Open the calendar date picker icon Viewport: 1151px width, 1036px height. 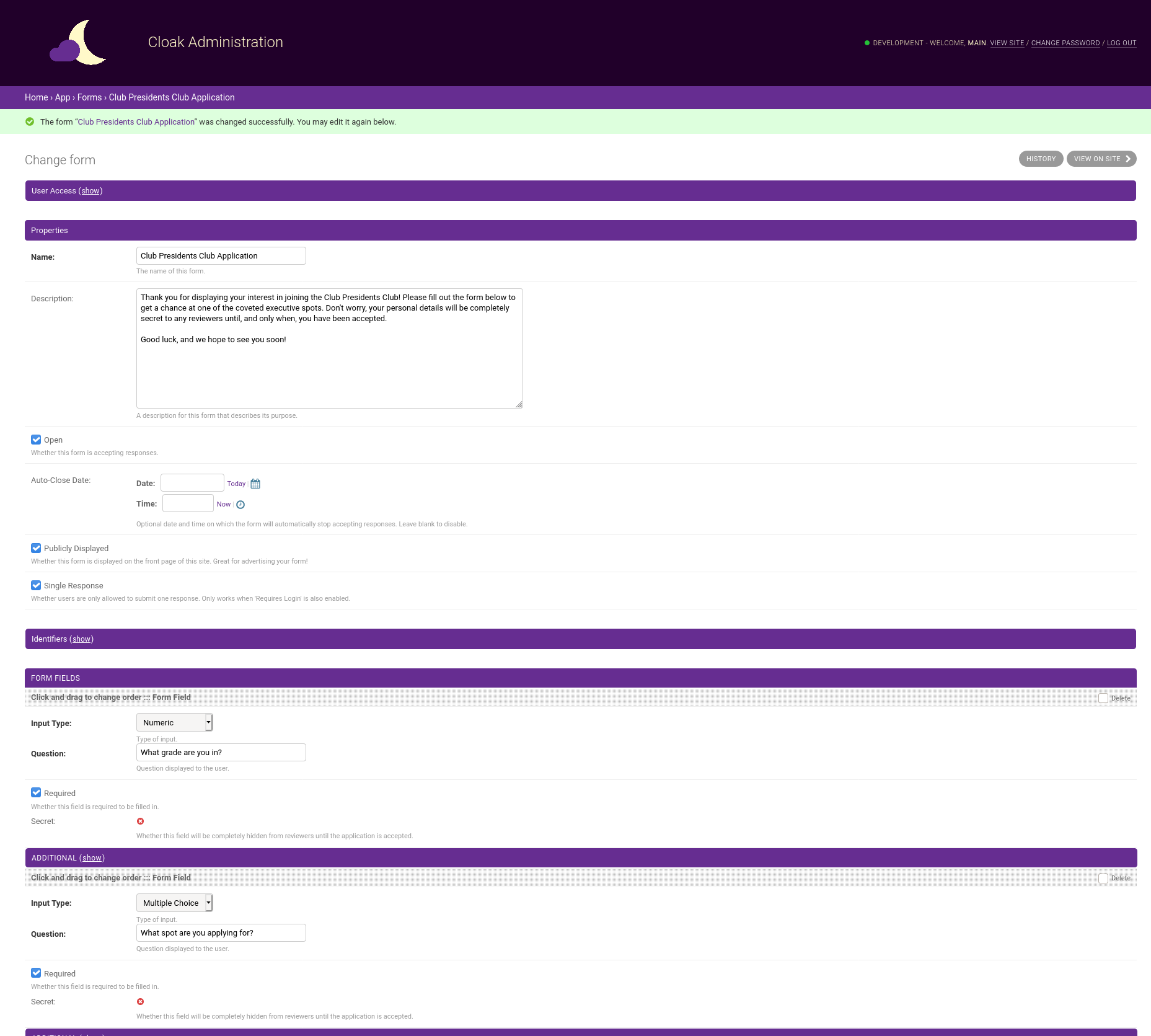255,484
